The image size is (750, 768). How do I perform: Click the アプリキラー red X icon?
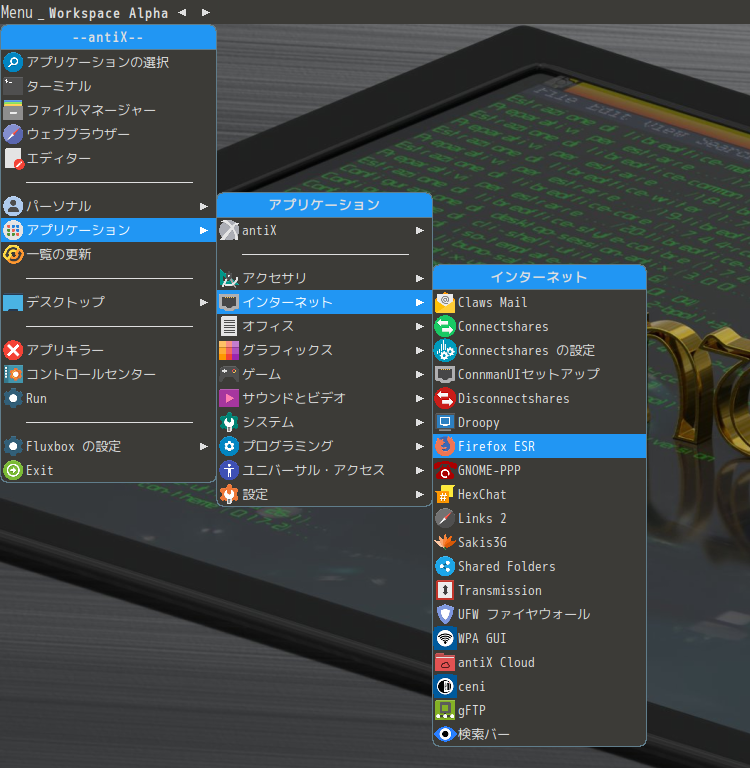pyautogui.click(x=13, y=350)
